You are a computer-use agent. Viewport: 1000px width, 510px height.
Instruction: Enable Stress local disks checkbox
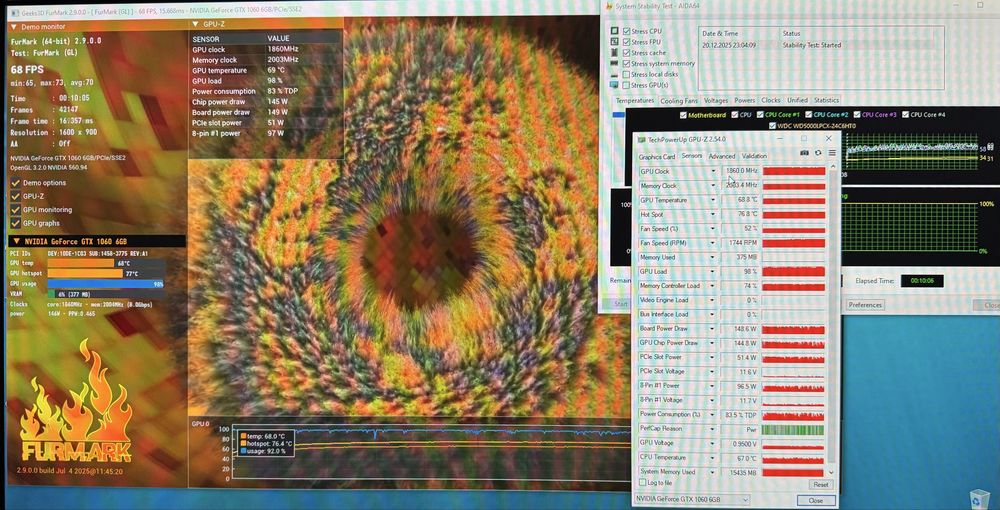(x=626, y=74)
